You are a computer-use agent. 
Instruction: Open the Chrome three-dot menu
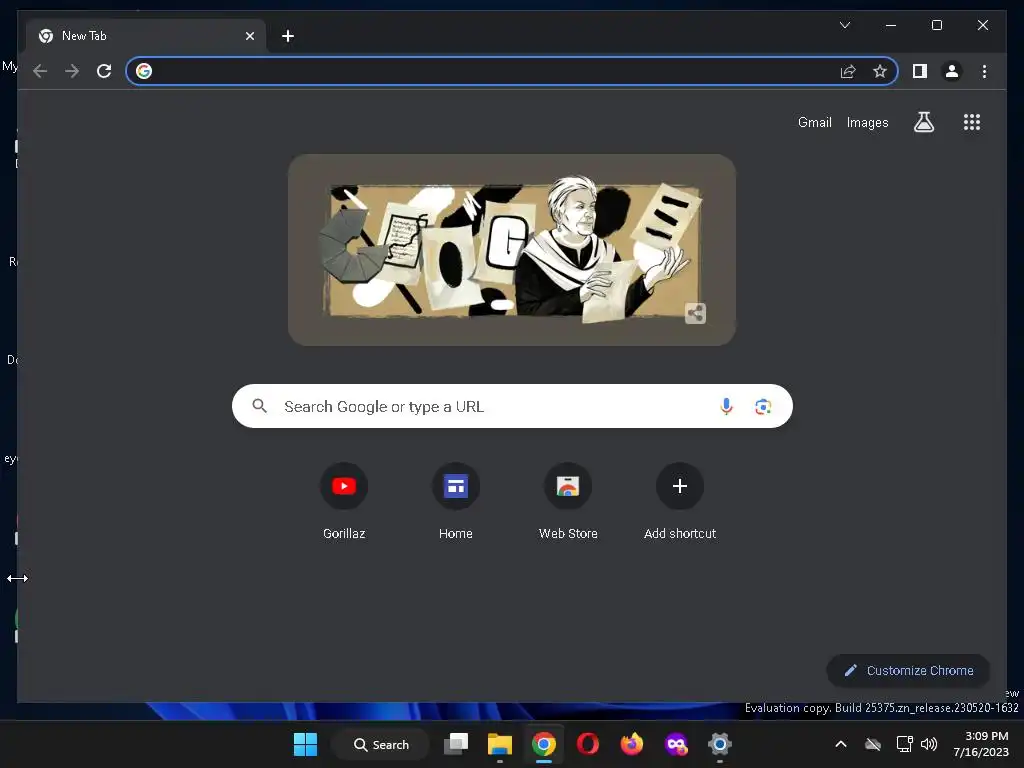[984, 71]
